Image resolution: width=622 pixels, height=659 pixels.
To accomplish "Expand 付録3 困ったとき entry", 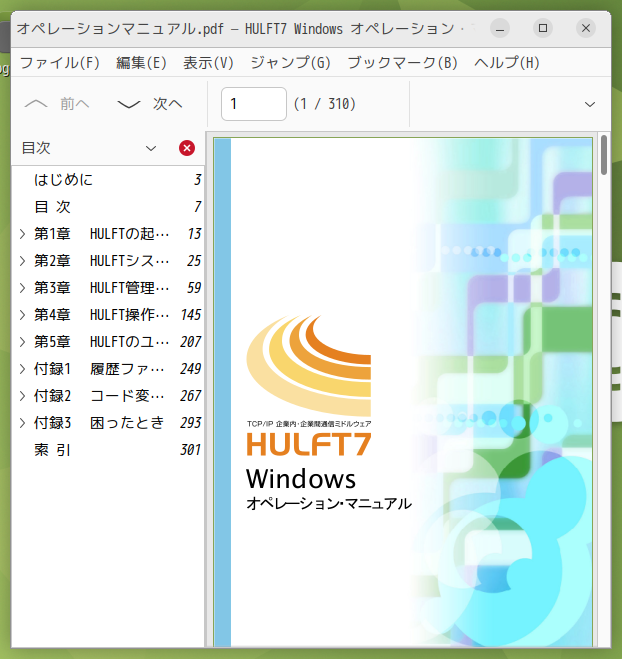I will [x=23, y=423].
